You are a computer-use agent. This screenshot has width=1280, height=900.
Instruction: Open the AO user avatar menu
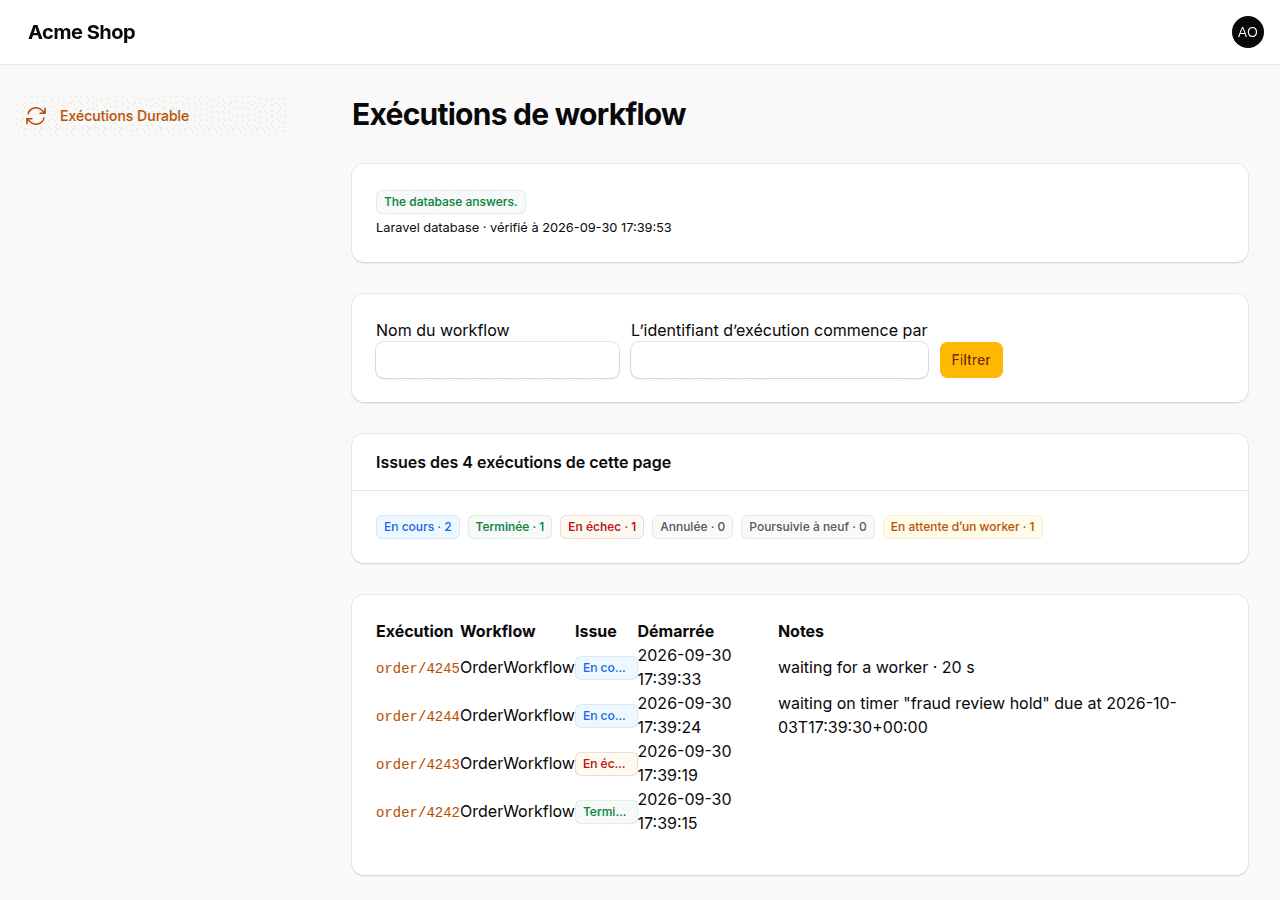(1248, 32)
